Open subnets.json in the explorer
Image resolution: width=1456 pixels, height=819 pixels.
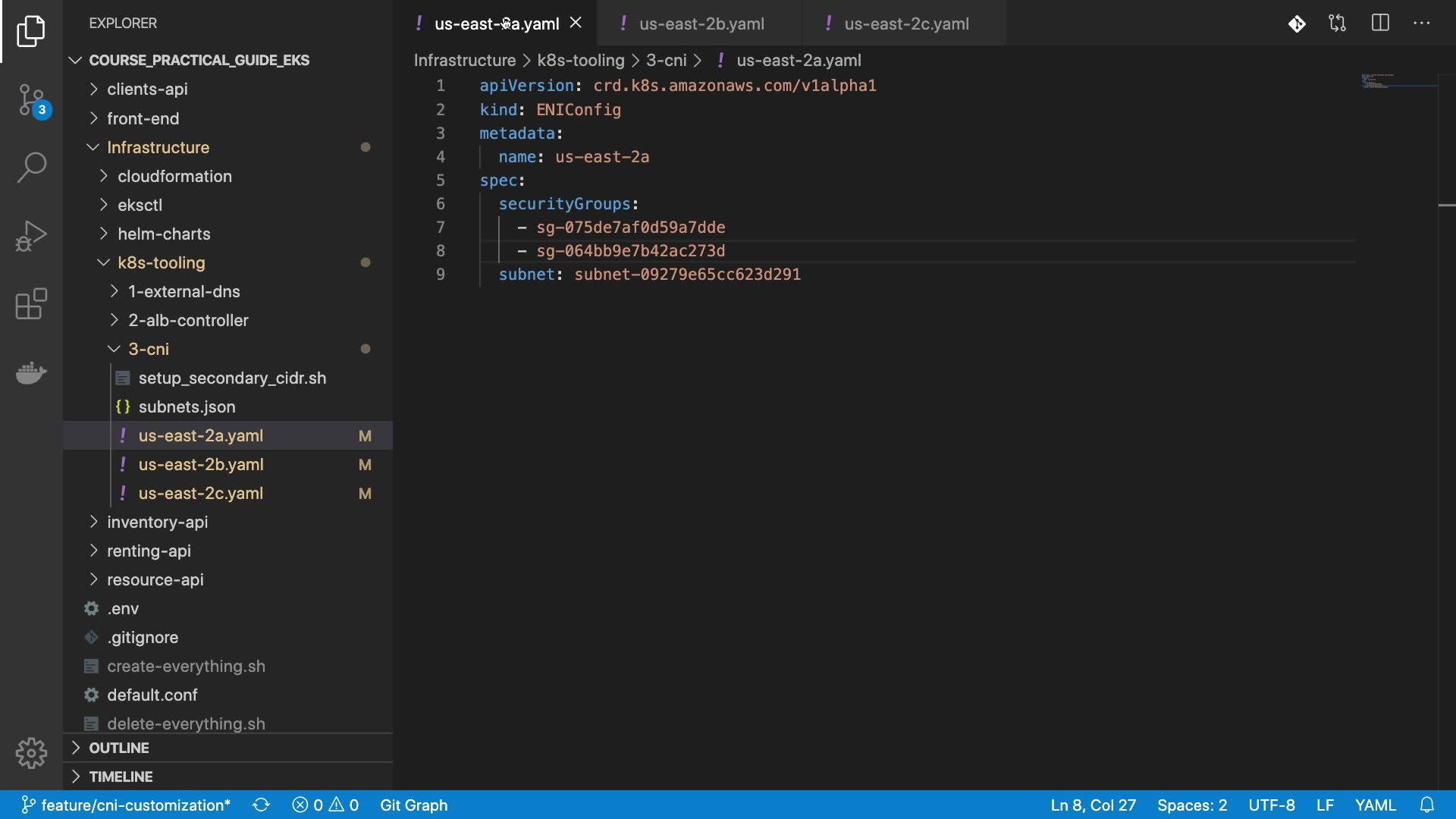187,406
